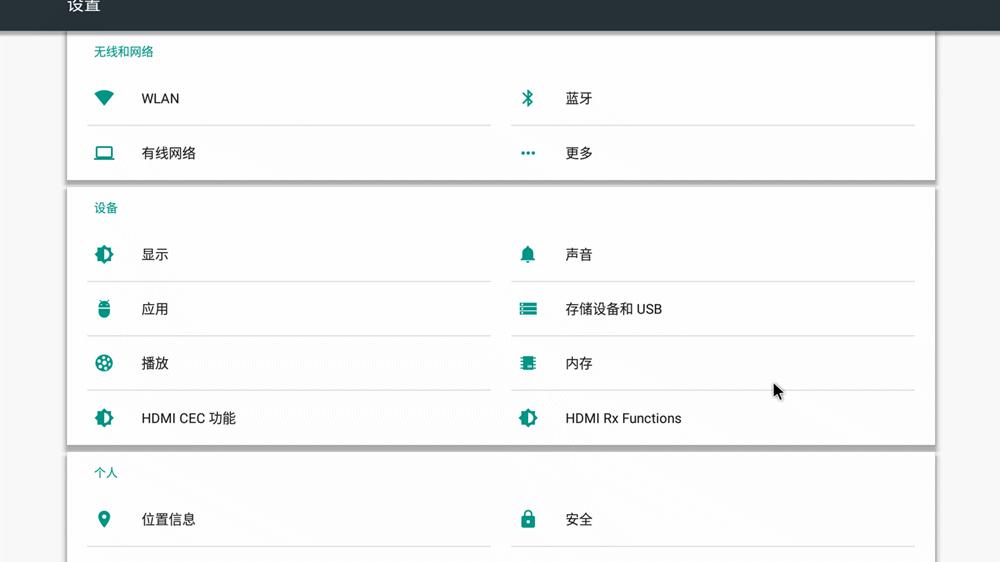
Task: Click the Bluetooth icon next to 蓝牙
Action: pos(527,98)
